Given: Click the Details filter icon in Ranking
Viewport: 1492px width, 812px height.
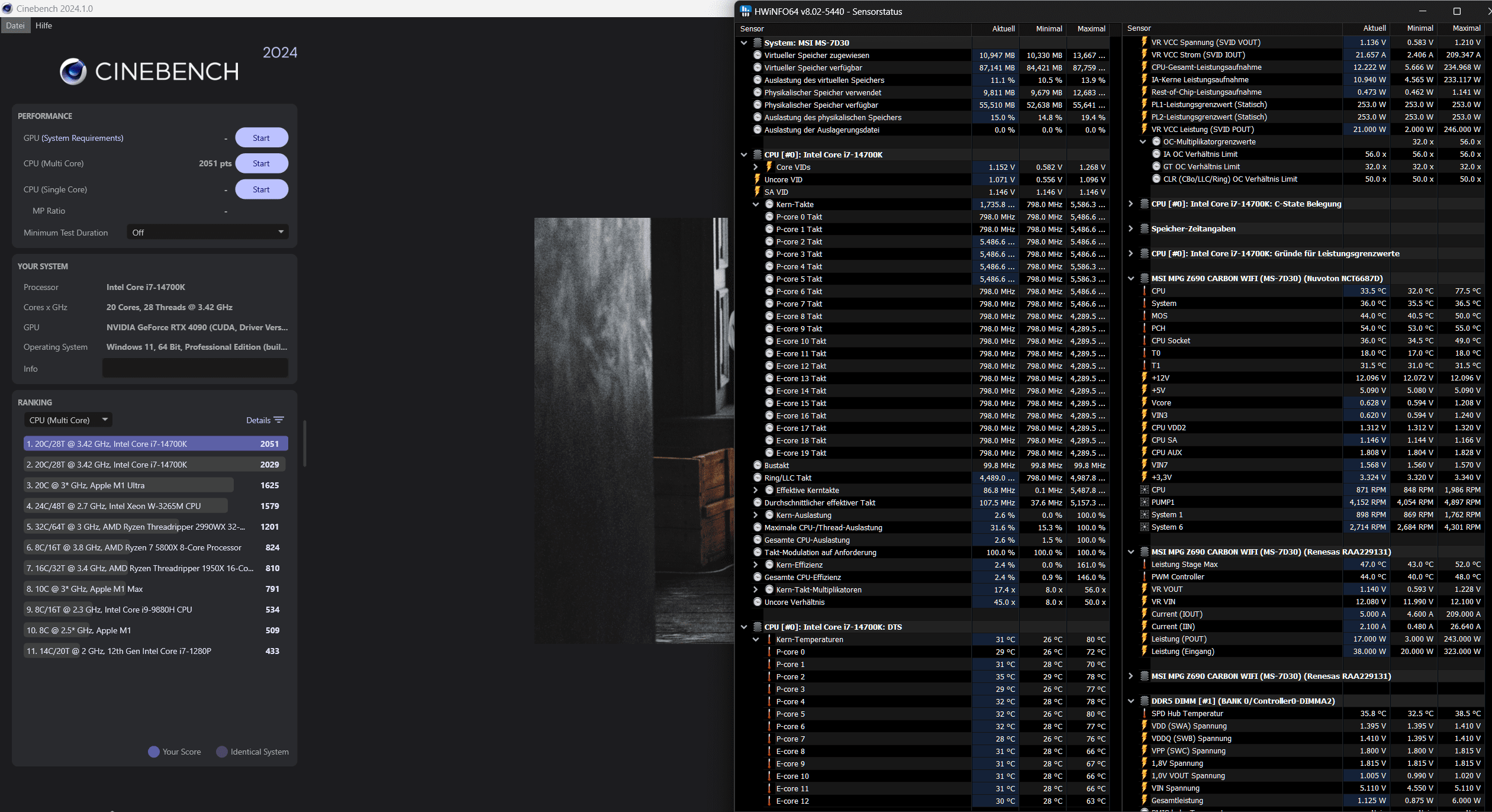Looking at the screenshot, I should point(279,420).
